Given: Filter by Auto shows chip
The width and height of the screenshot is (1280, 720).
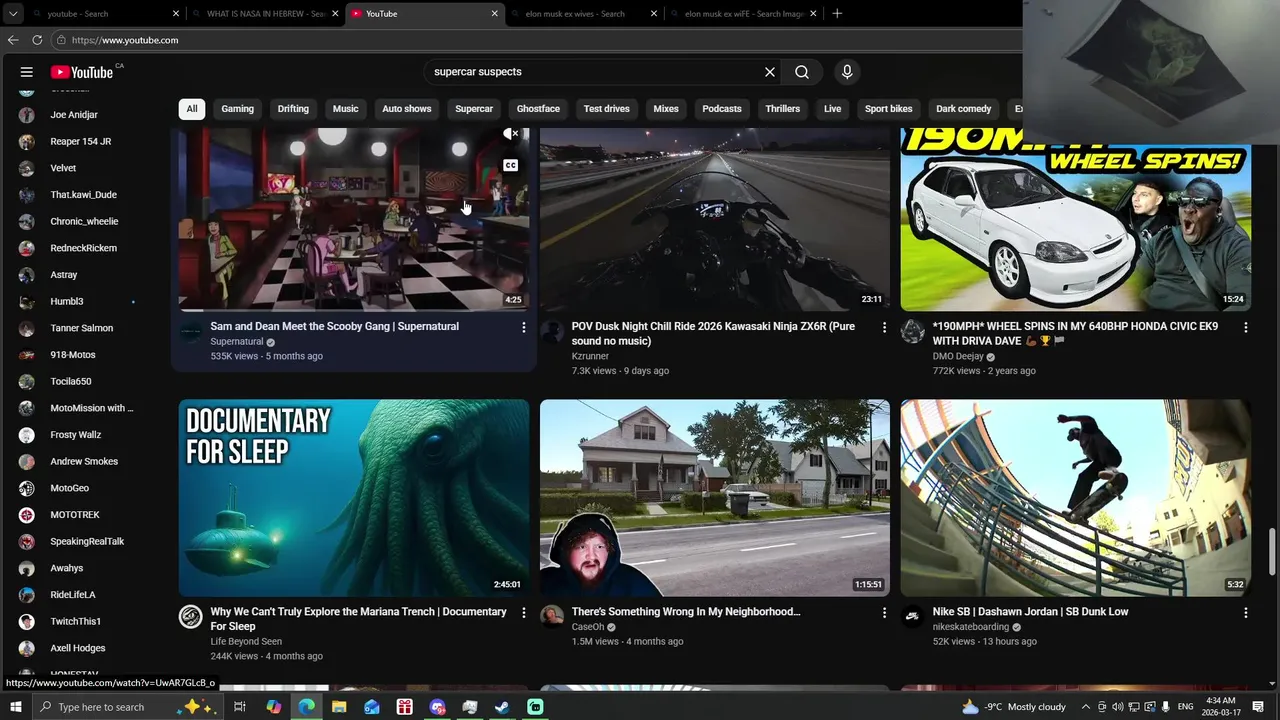Looking at the screenshot, I should pos(406,109).
